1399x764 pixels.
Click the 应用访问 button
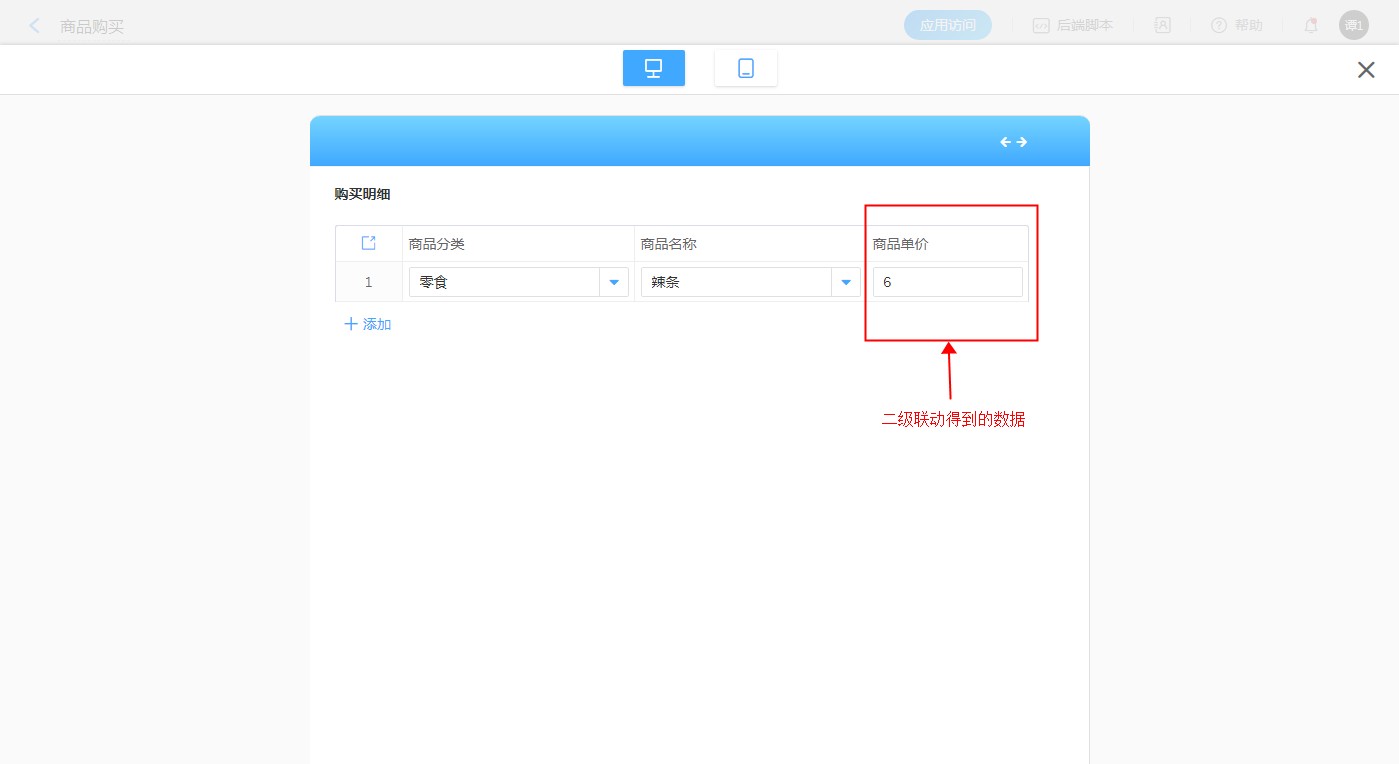tap(947, 25)
